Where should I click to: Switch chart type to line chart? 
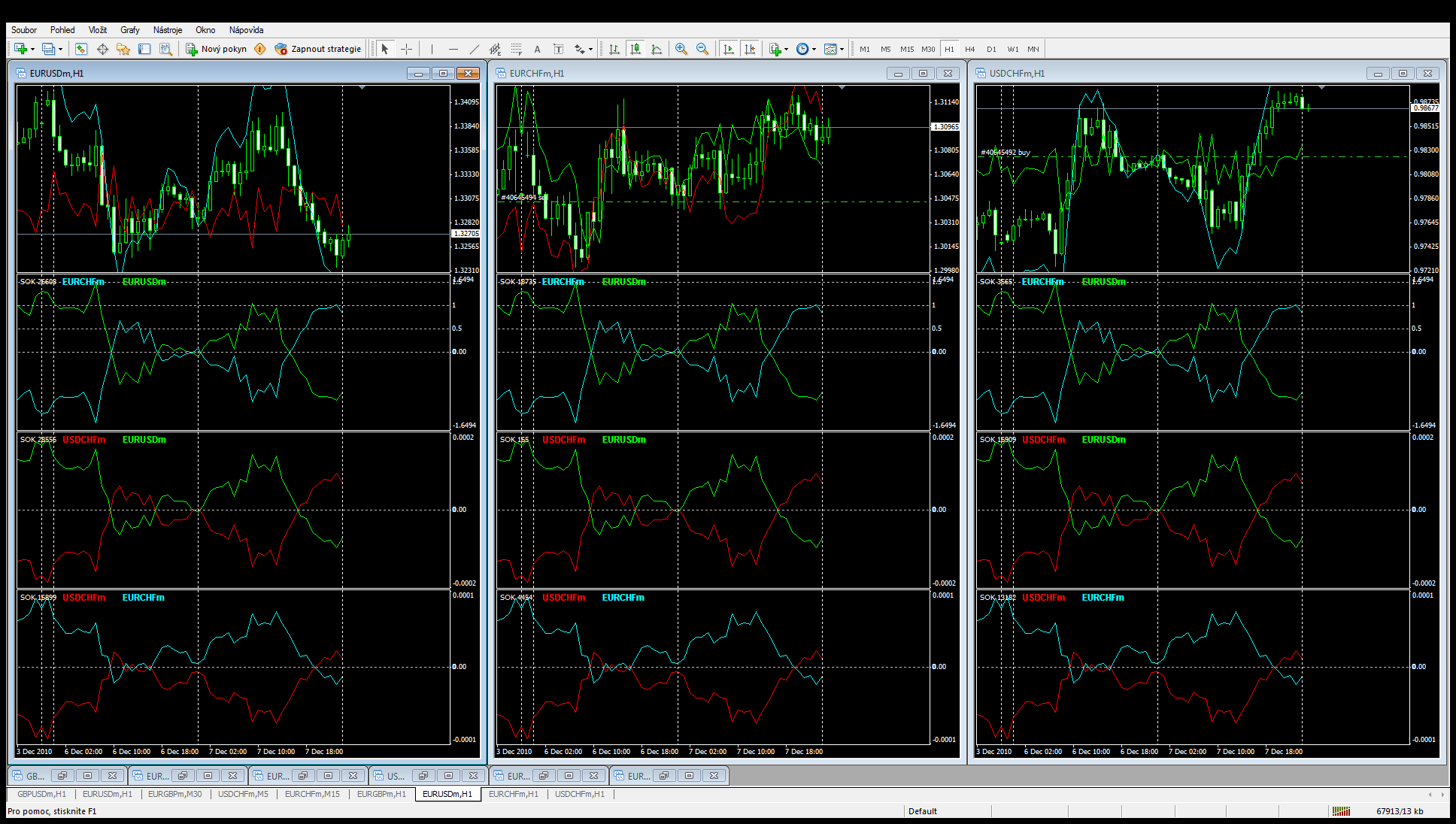[657, 49]
